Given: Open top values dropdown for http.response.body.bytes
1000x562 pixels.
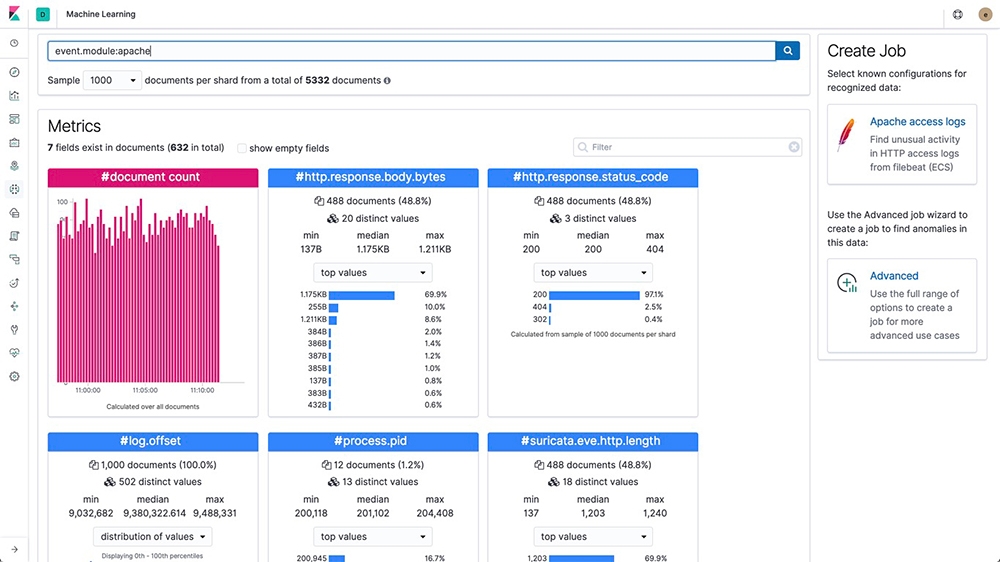Looking at the screenshot, I should pyautogui.click(x=372, y=272).
